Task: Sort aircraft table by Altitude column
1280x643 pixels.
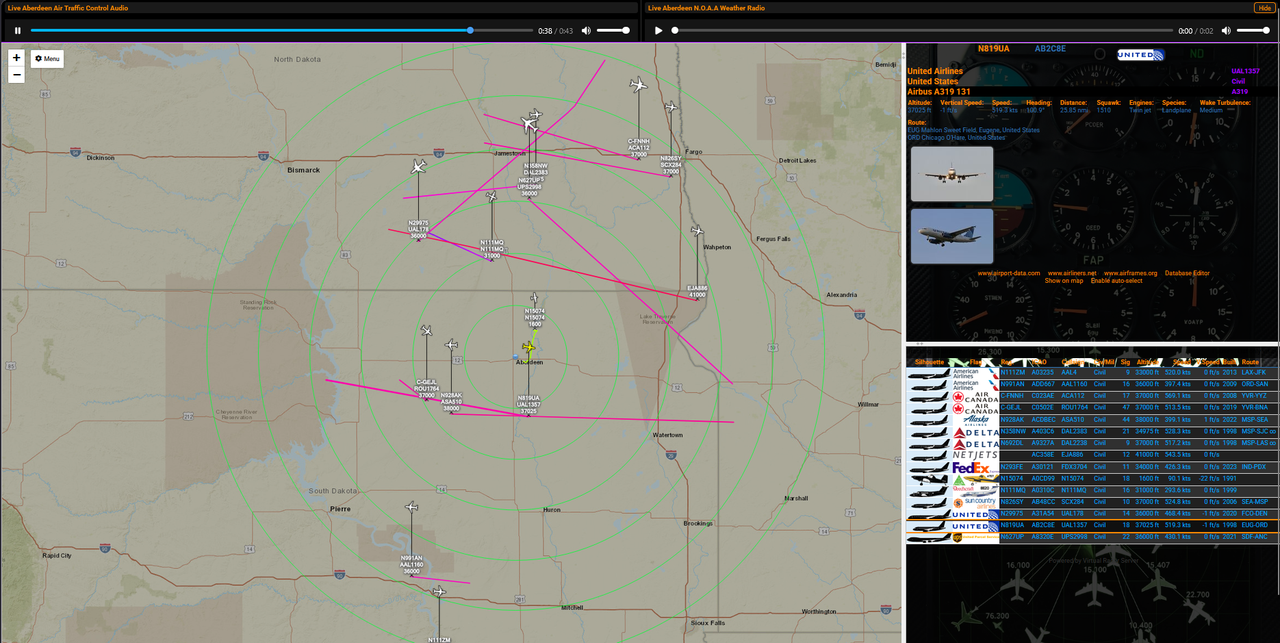Action: coord(1146,362)
